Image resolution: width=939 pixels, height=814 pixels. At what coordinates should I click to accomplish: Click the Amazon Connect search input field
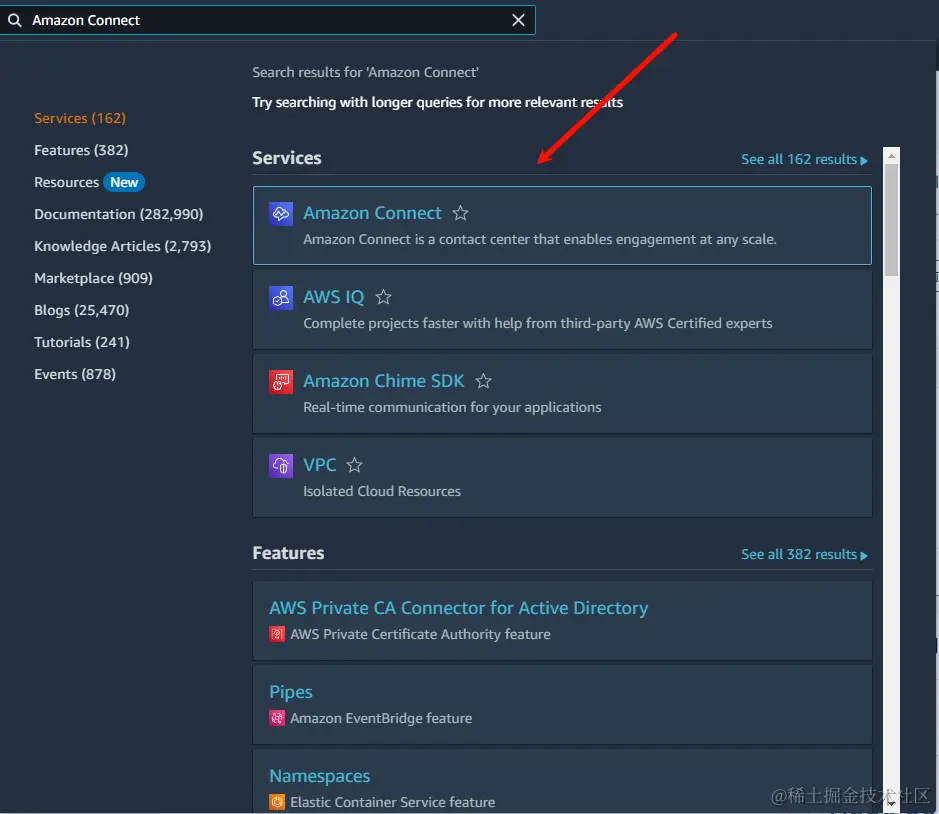click(x=267, y=20)
